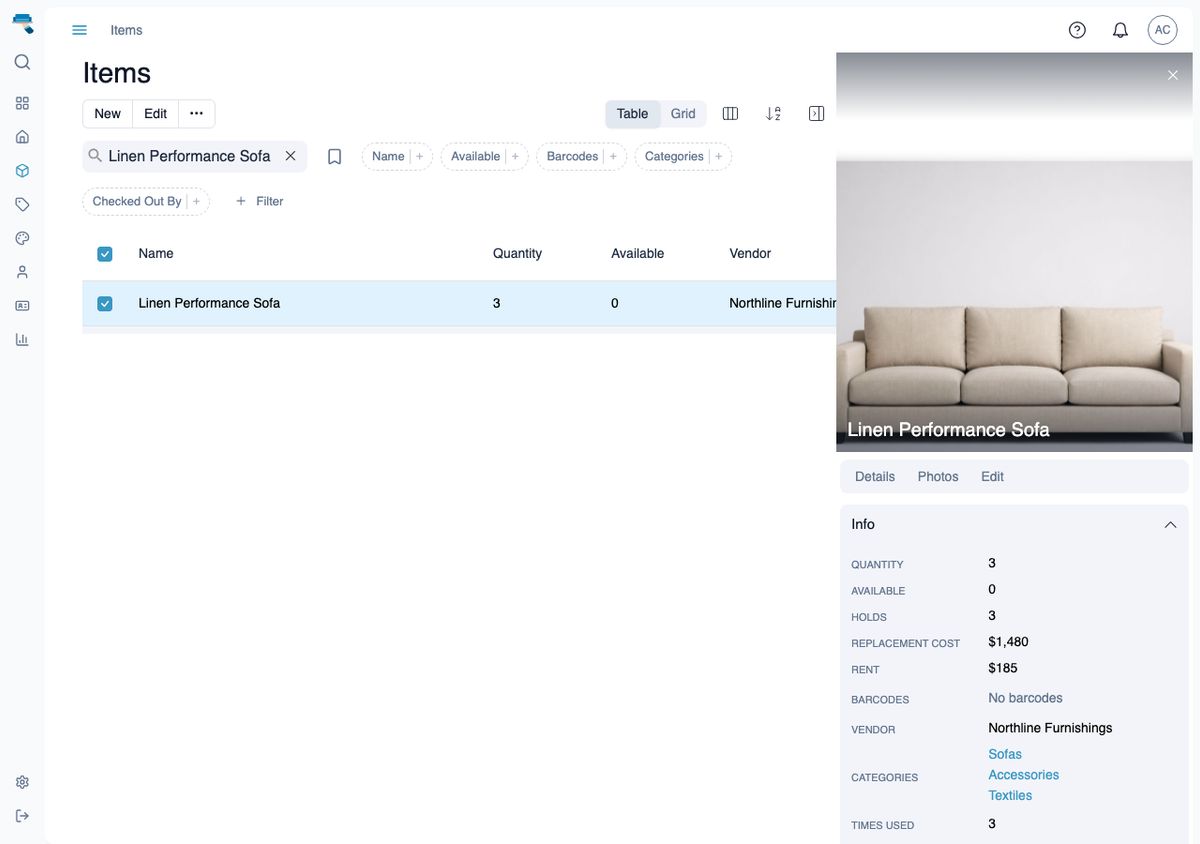Open the AC user avatar menu

coord(1162,30)
